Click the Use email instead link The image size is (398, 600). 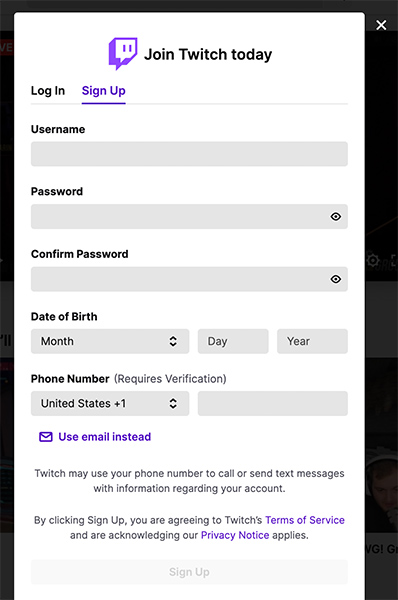point(104,437)
